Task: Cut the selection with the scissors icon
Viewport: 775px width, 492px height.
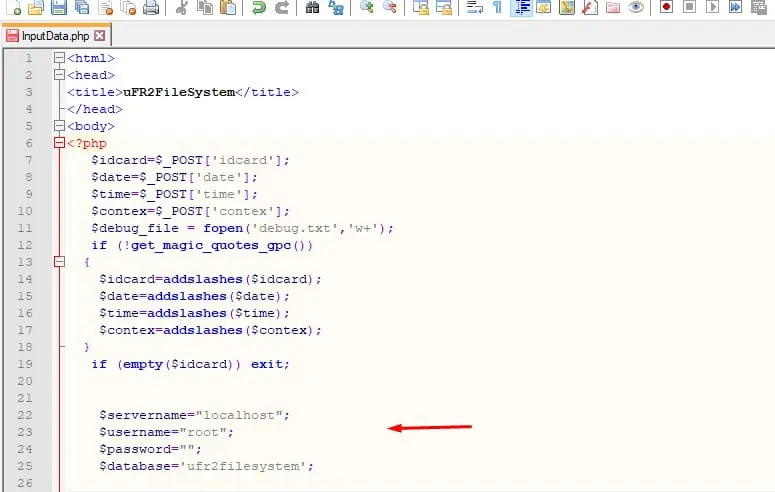Action: 181,7
